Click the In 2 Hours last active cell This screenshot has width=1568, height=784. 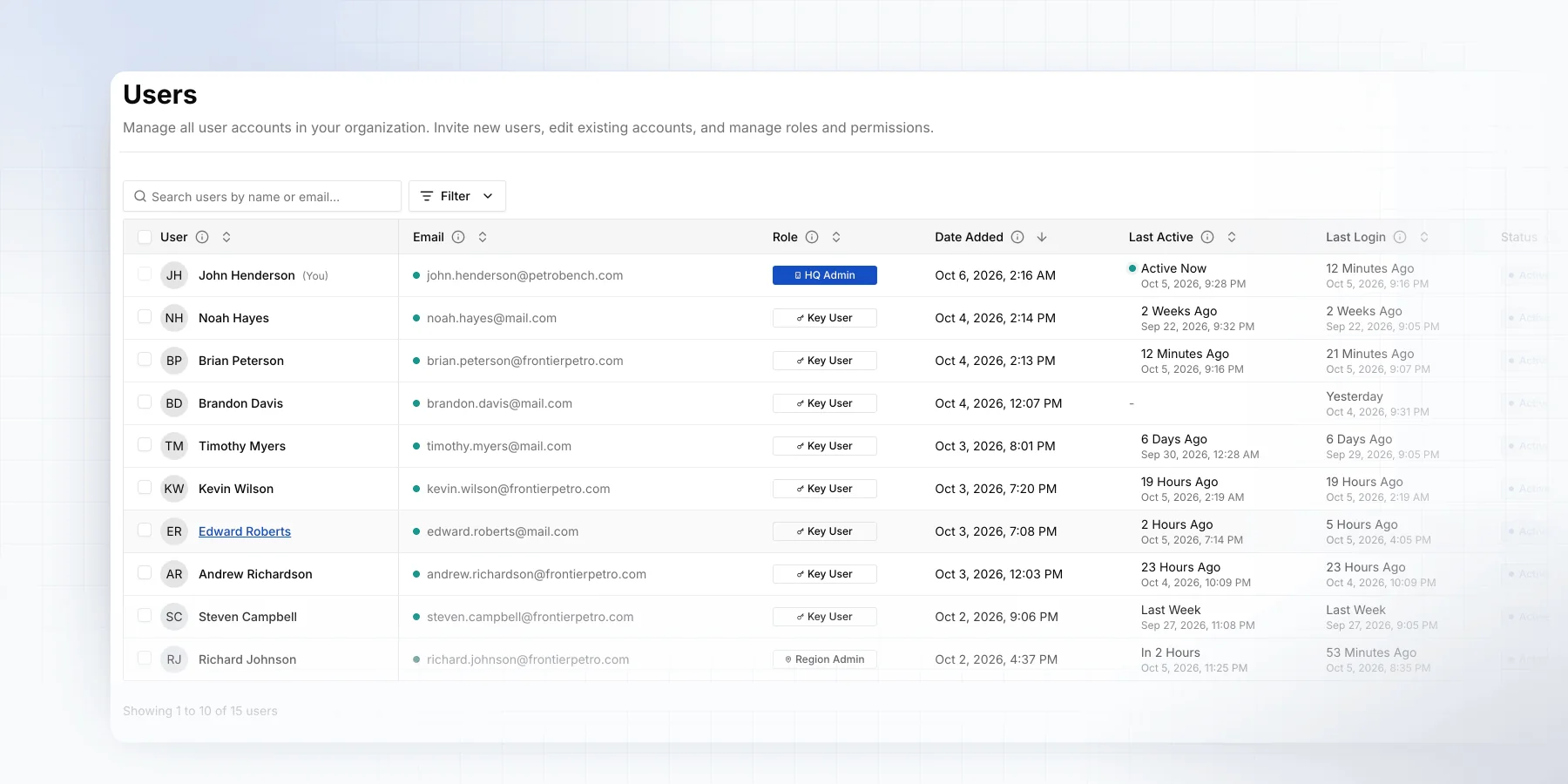pos(1194,659)
